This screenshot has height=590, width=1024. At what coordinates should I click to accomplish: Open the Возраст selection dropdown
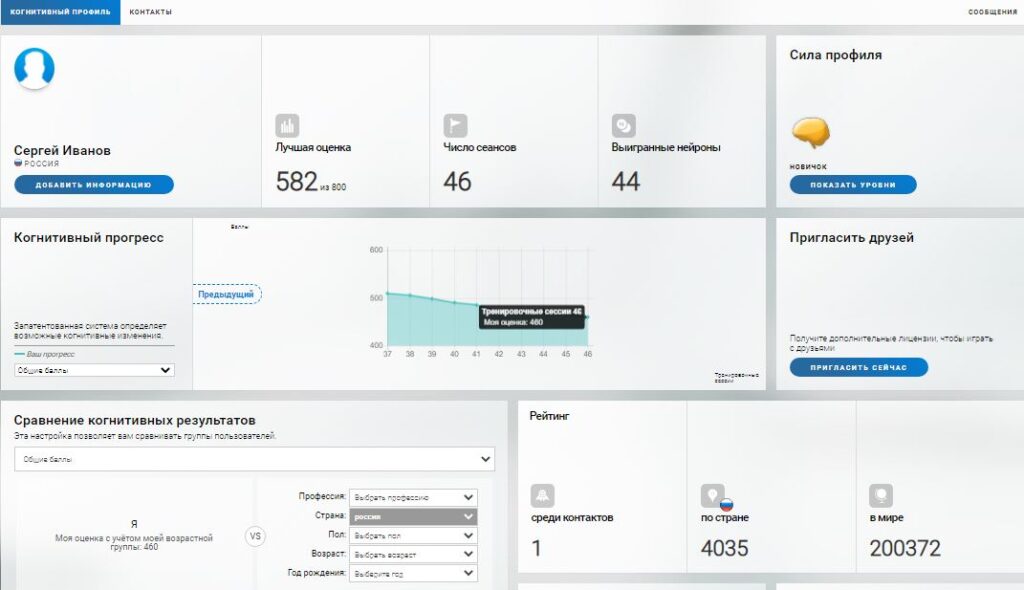pos(413,554)
